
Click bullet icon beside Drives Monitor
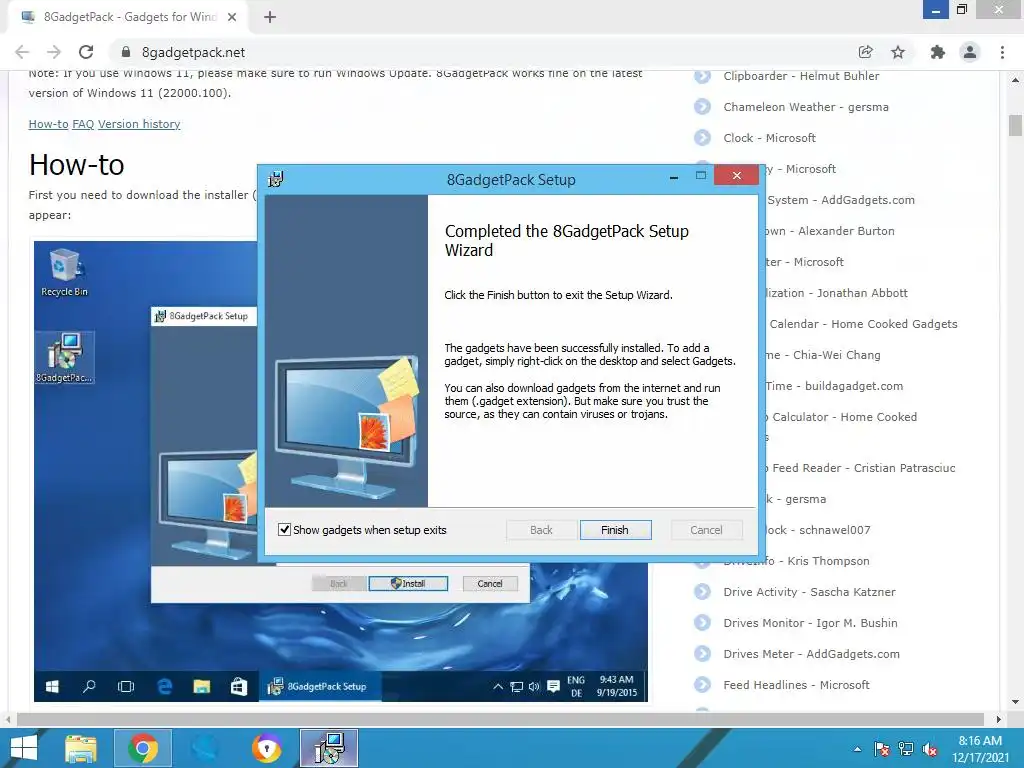(x=703, y=623)
